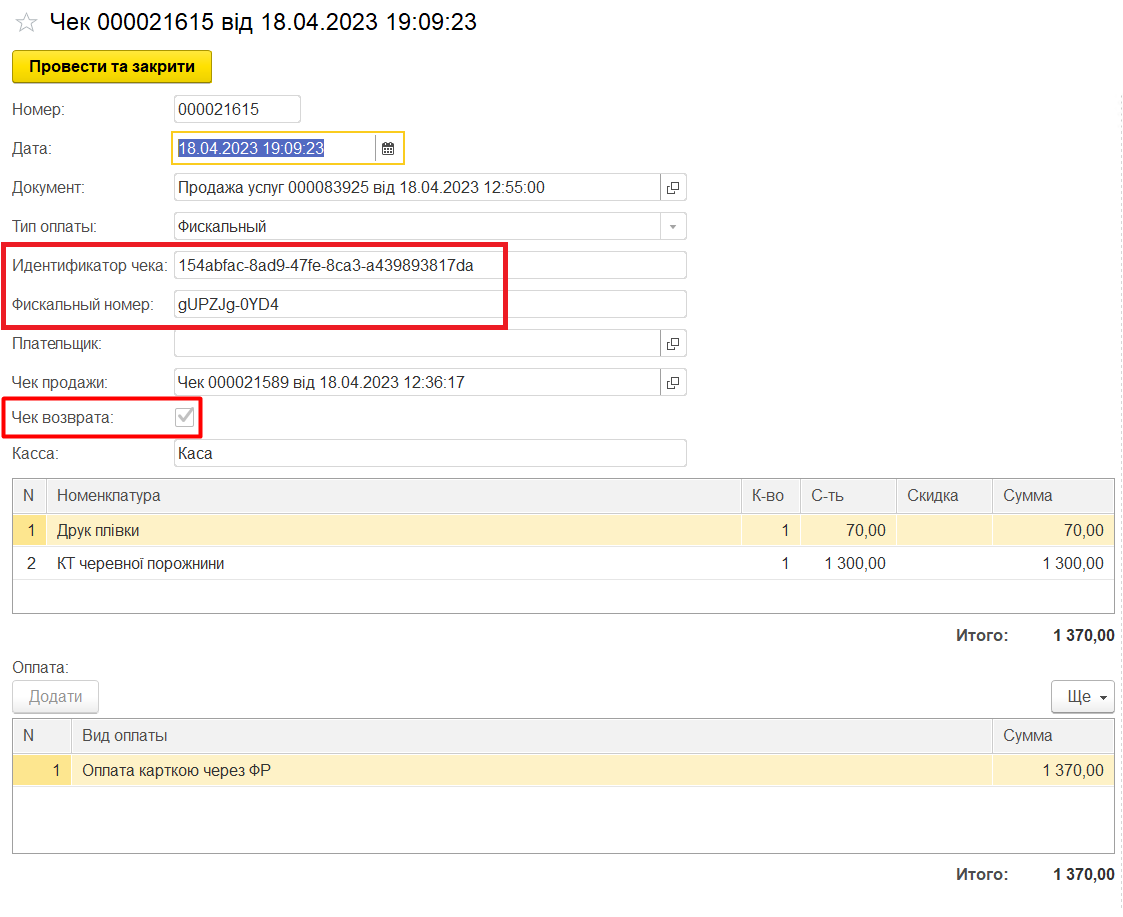Open the calendar picker in Дата field
Image resolution: width=1123 pixels, height=917 pixels.
point(388,149)
